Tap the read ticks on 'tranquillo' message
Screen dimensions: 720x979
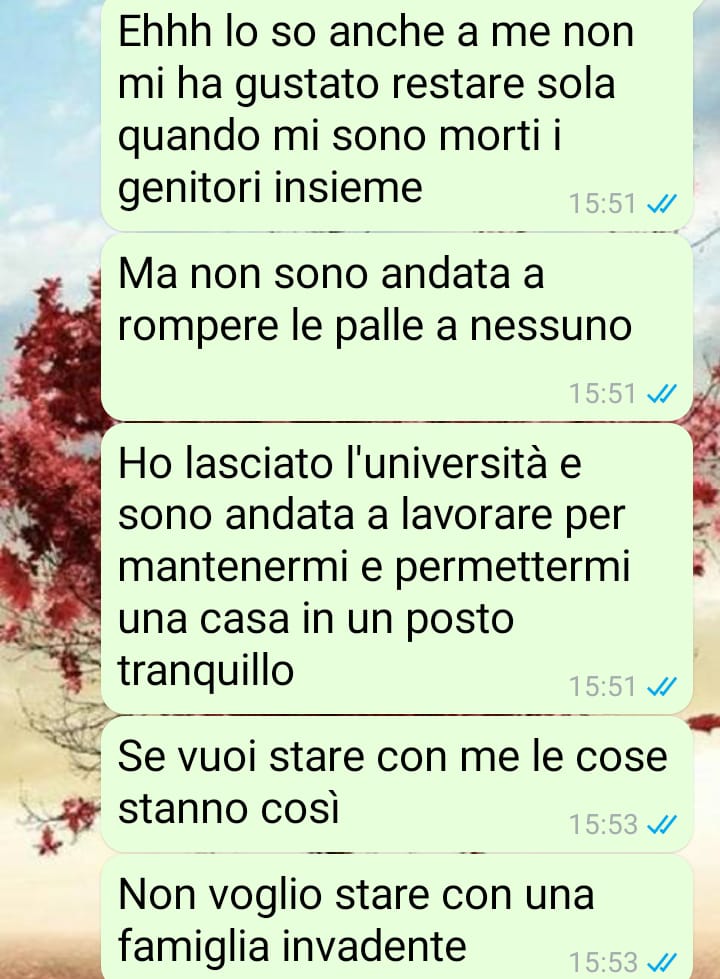661,687
